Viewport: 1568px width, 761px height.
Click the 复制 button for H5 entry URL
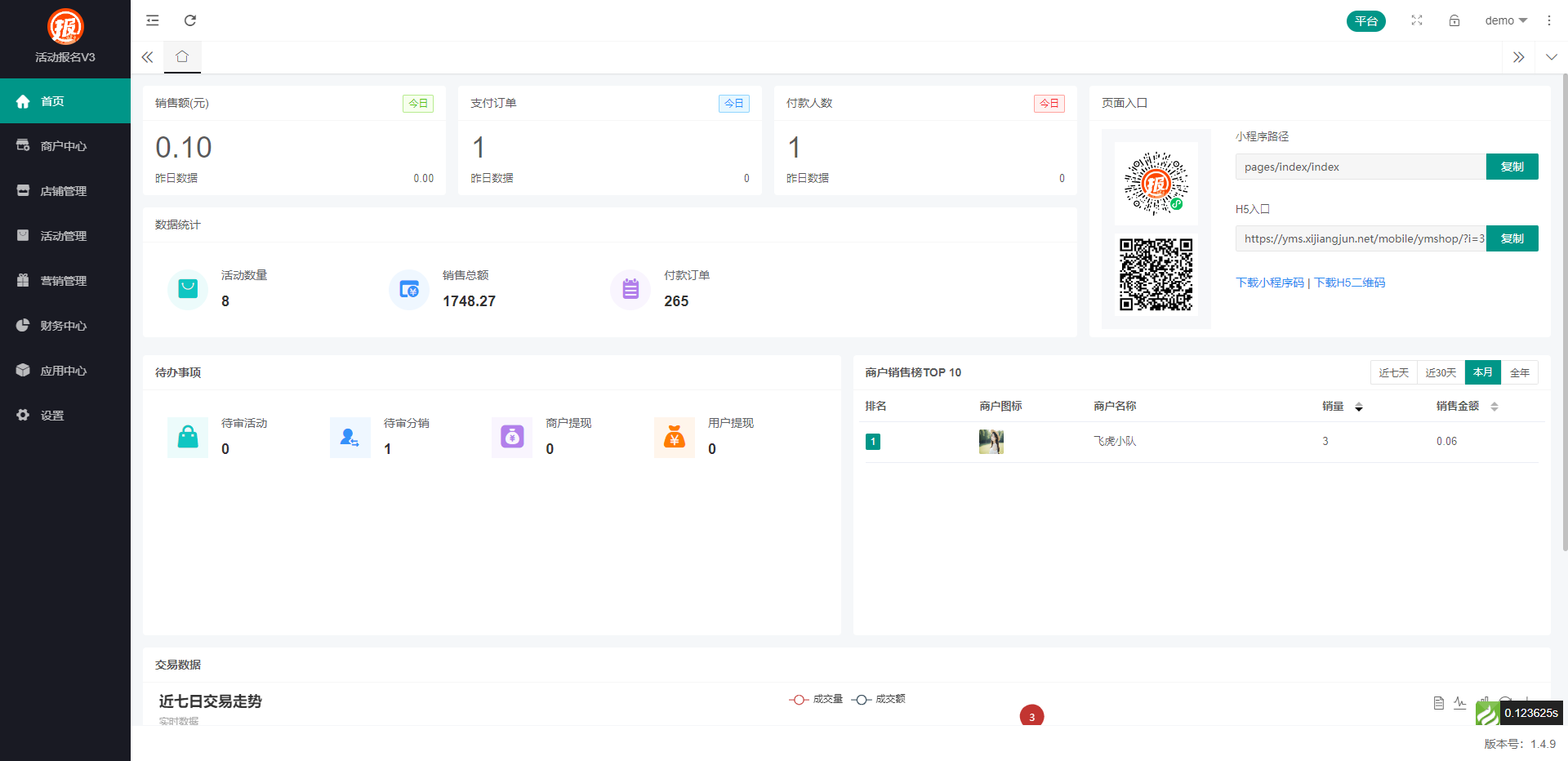point(1512,238)
